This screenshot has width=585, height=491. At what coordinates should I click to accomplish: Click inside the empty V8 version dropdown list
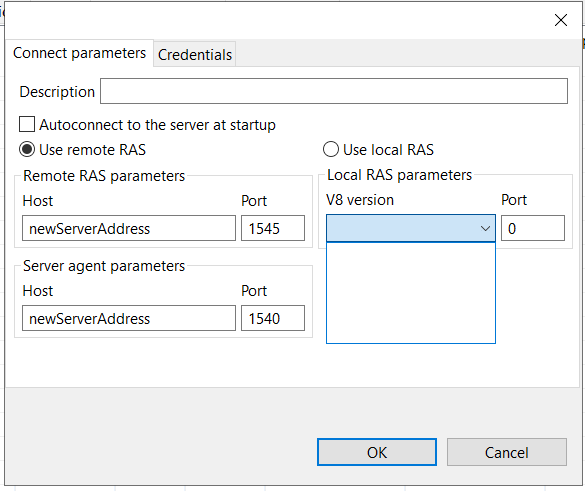click(x=411, y=293)
